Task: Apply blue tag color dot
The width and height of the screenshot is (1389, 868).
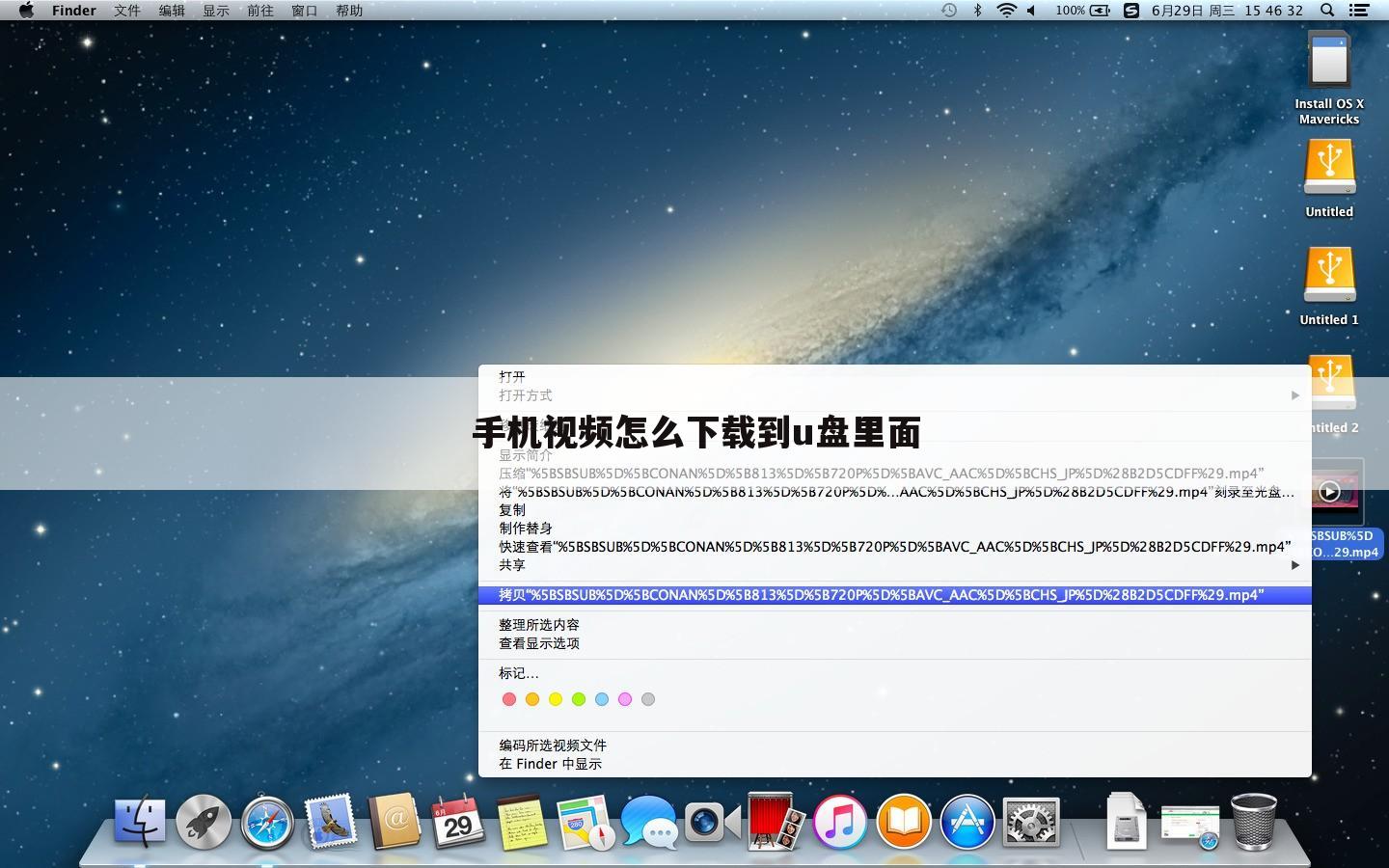Action: [602, 699]
